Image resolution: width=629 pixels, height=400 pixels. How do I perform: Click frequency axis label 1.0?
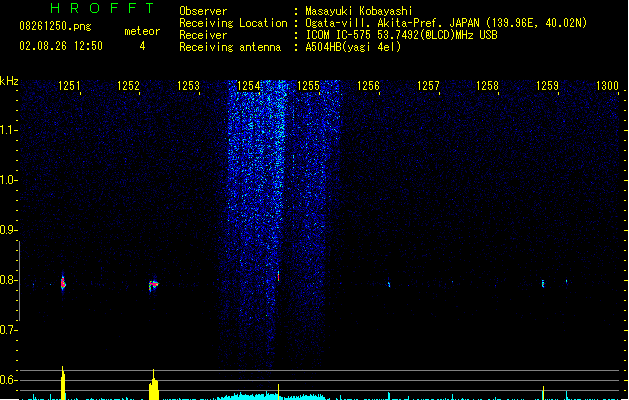[8, 180]
